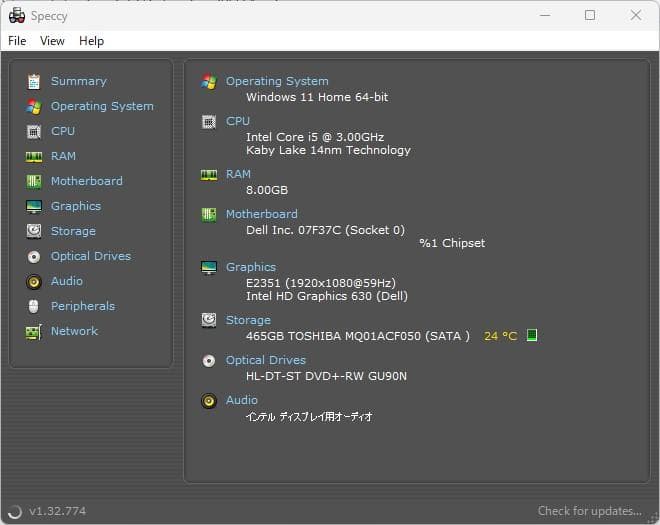Click the CPU chip icon in summary panel
This screenshot has width=660, height=525.
tap(209, 122)
